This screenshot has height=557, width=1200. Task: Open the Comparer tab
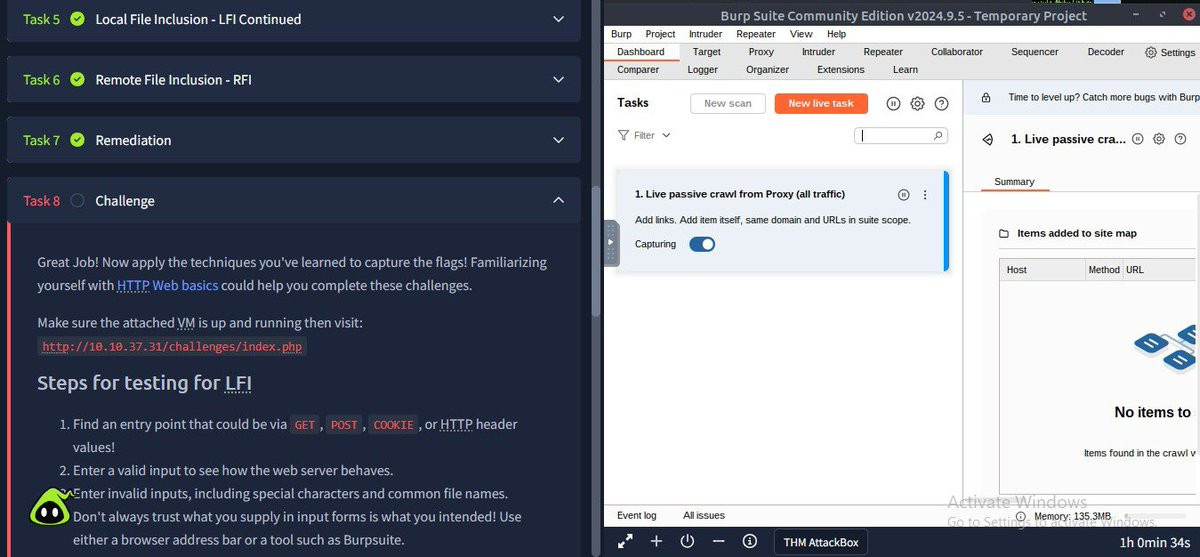coord(638,70)
